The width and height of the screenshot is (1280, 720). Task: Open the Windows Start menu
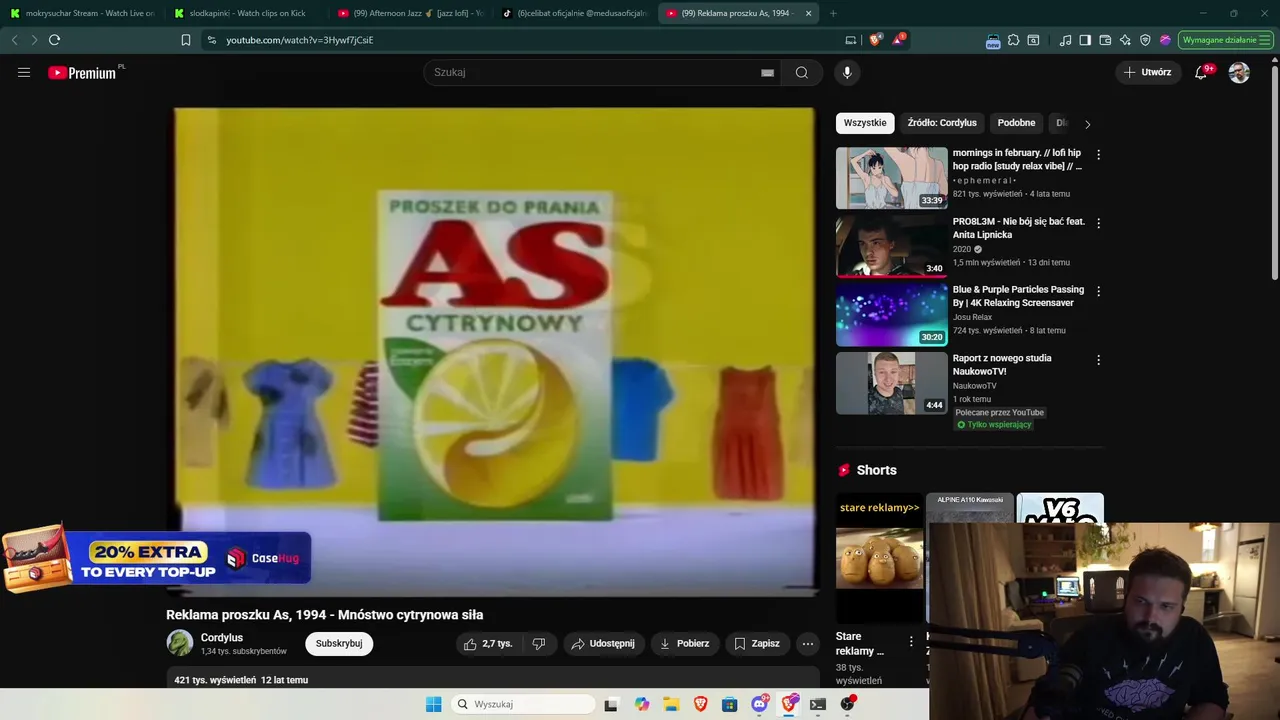point(434,704)
